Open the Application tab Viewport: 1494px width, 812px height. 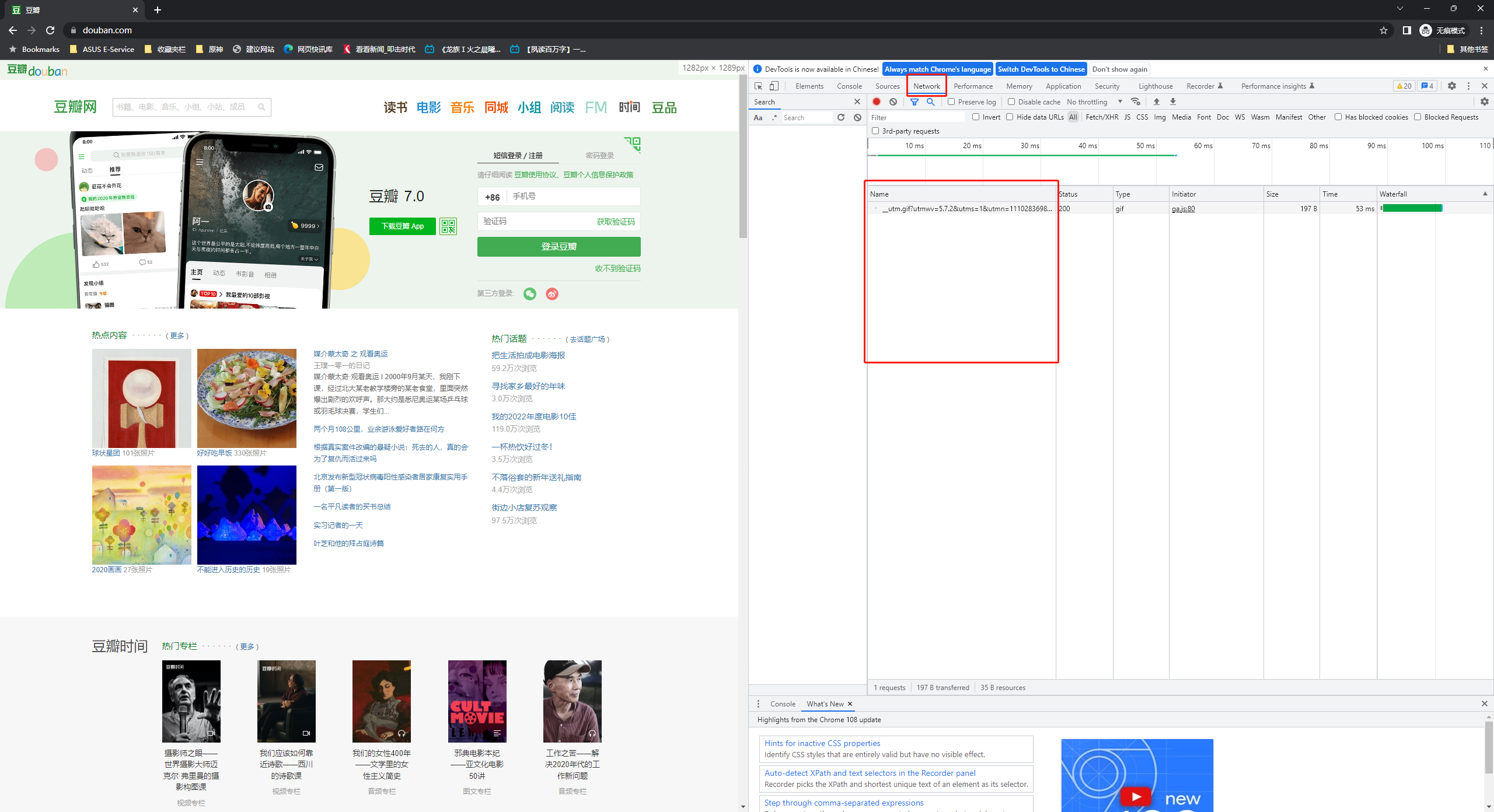(1063, 86)
